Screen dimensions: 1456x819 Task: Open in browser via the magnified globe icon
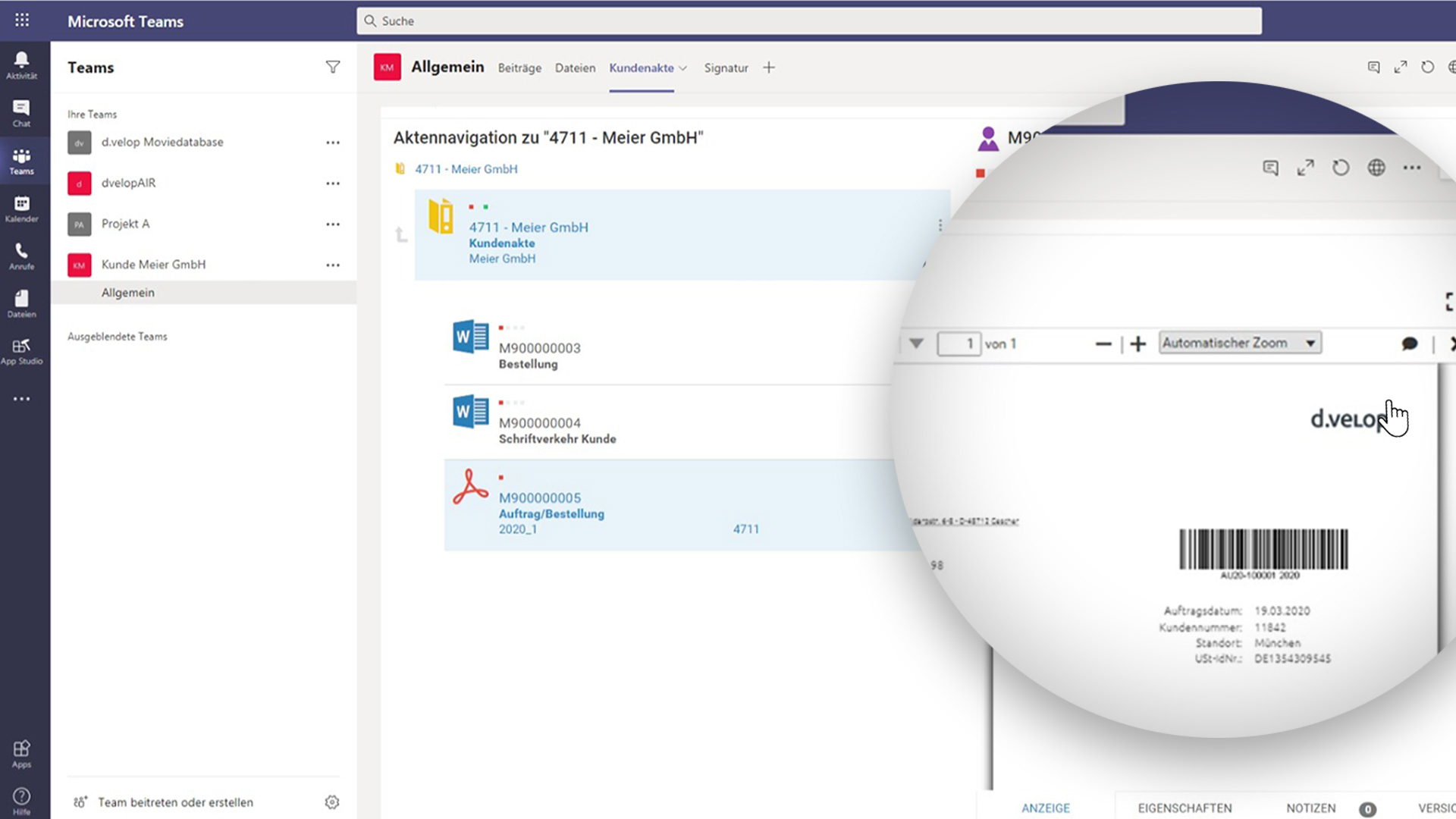pyautogui.click(x=1376, y=168)
